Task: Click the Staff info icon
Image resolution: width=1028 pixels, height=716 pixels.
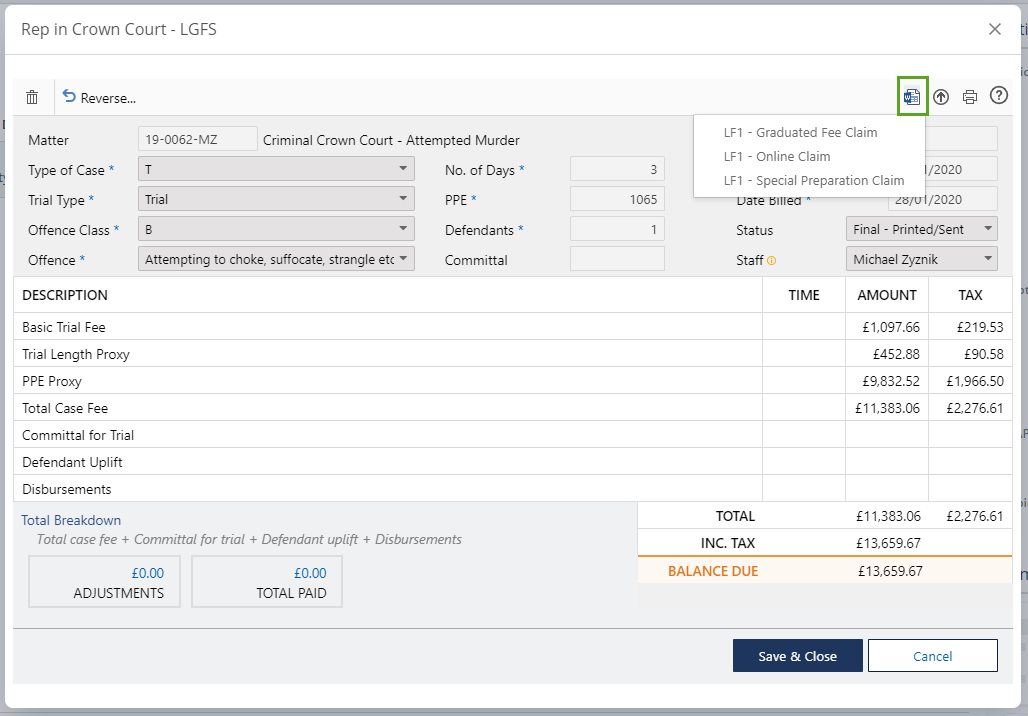Action: (771, 260)
